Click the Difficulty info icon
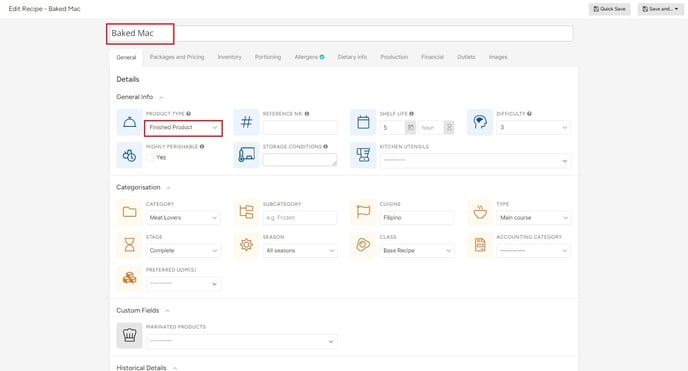This screenshot has width=688, height=371. point(529,114)
